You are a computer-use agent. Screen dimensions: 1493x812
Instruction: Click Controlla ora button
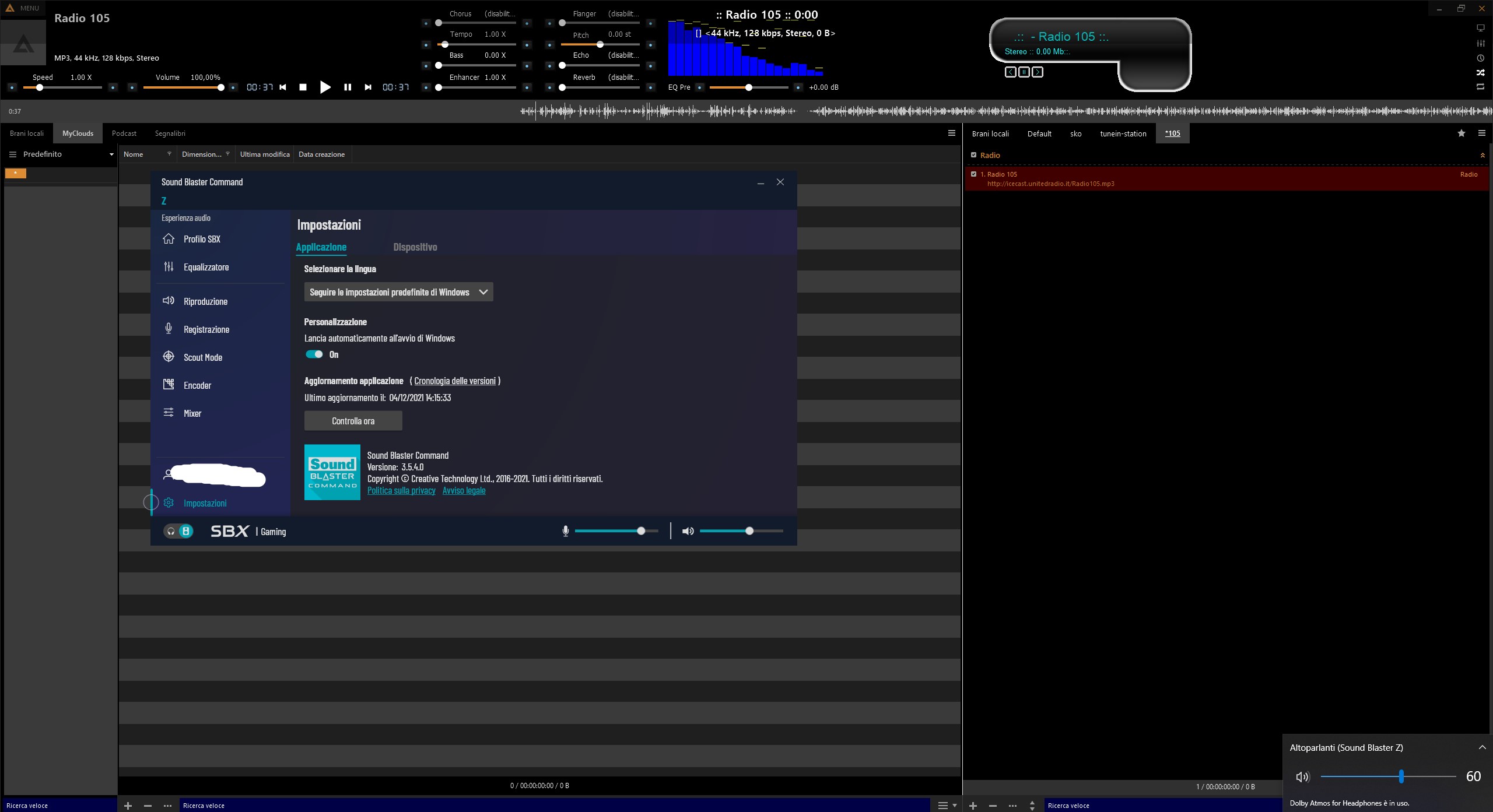353,421
